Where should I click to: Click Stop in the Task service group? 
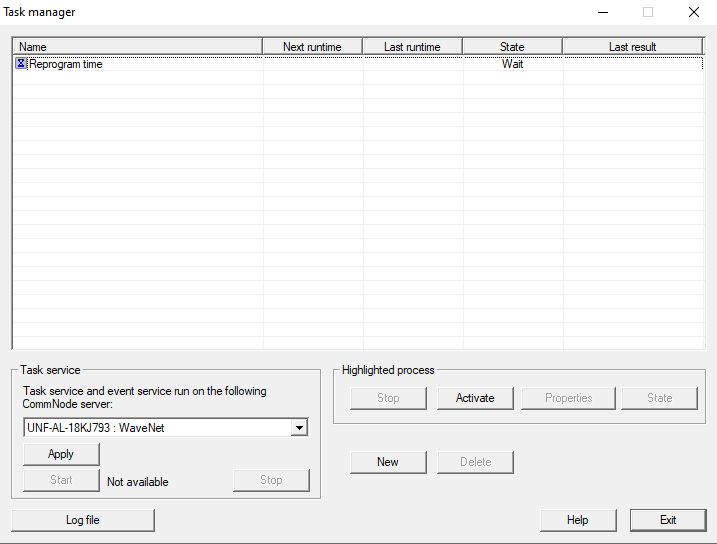271,480
